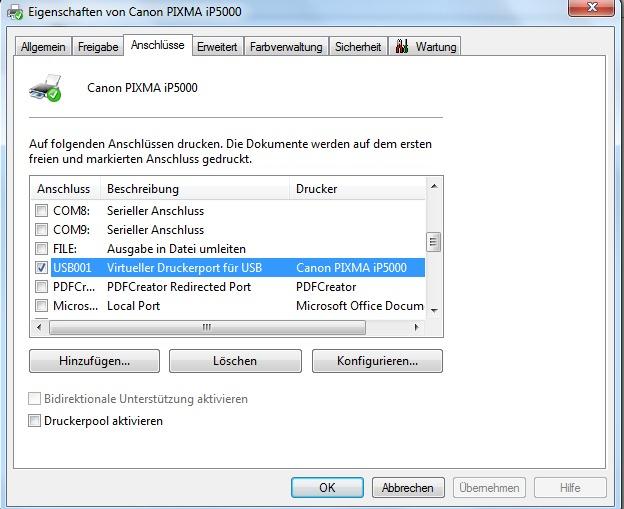Enable Druckerpool aktivieren checkbox
624x509 pixels.
34,421
